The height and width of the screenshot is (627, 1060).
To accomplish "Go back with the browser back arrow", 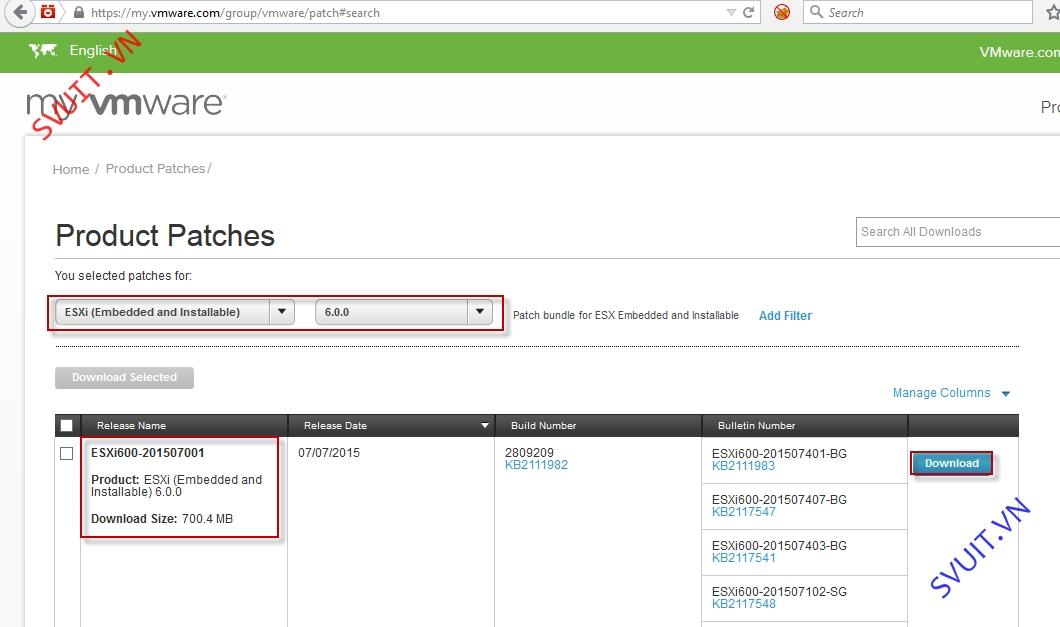I will tap(20, 12).
